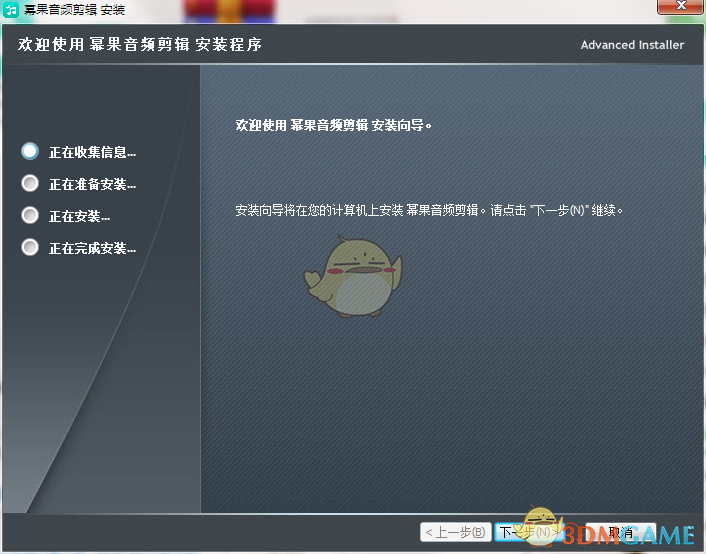This screenshot has height=554, width=706.
Task: Select the 正在完成安装 step indicator
Action: (30, 247)
